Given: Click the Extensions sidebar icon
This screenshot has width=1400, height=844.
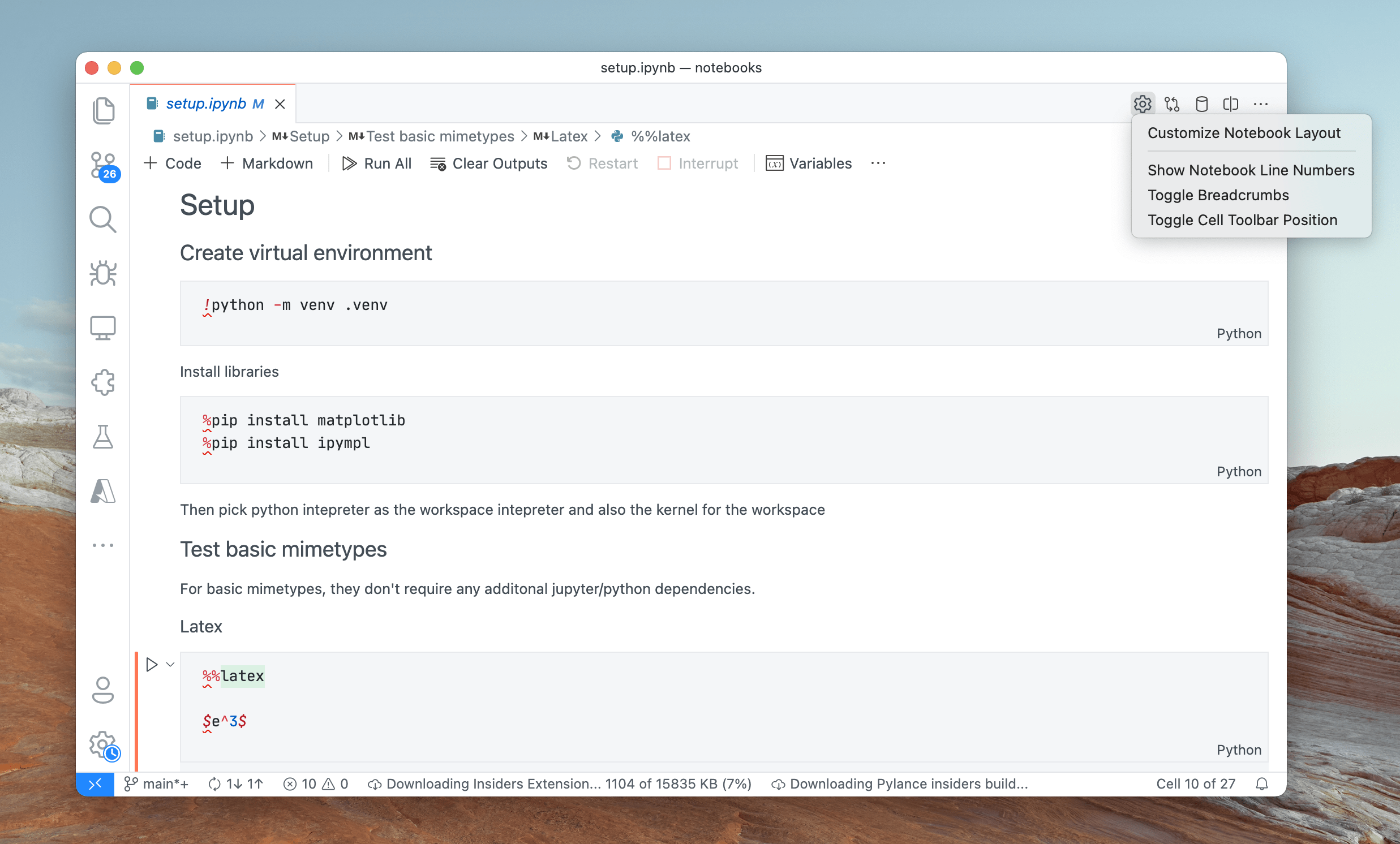Looking at the screenshot, I should [x=103, y=381].
